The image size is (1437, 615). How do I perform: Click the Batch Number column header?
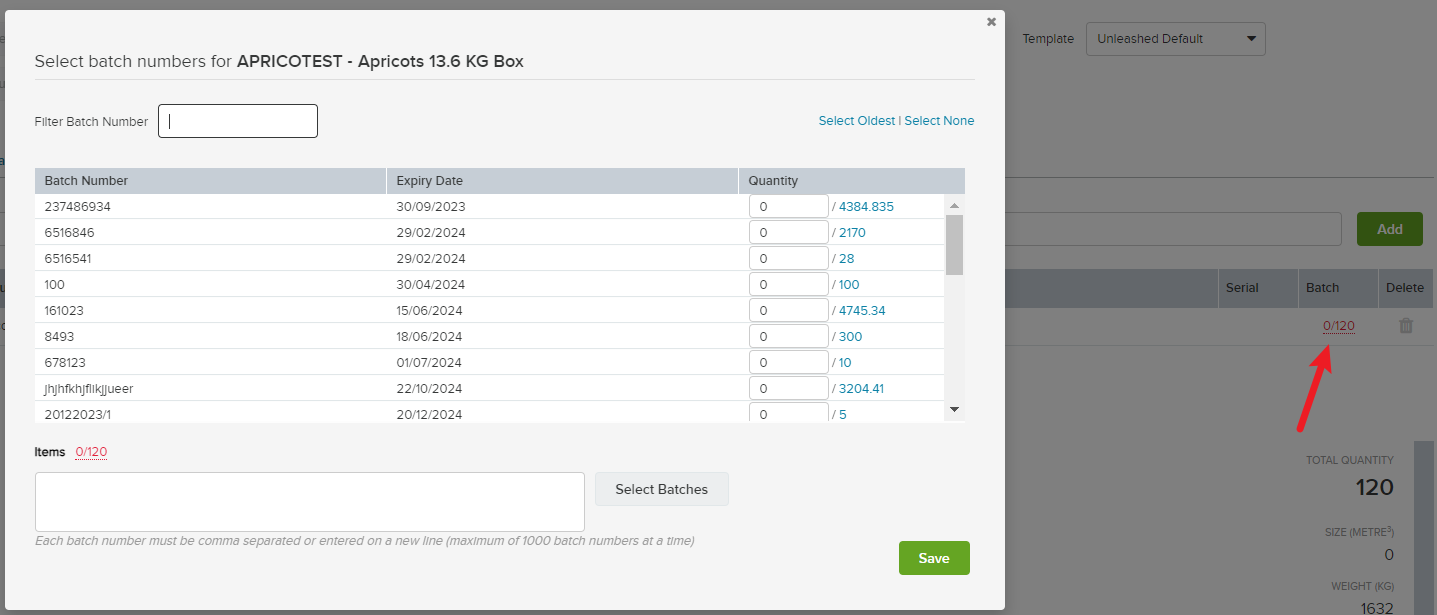click(x=86, y=180)
